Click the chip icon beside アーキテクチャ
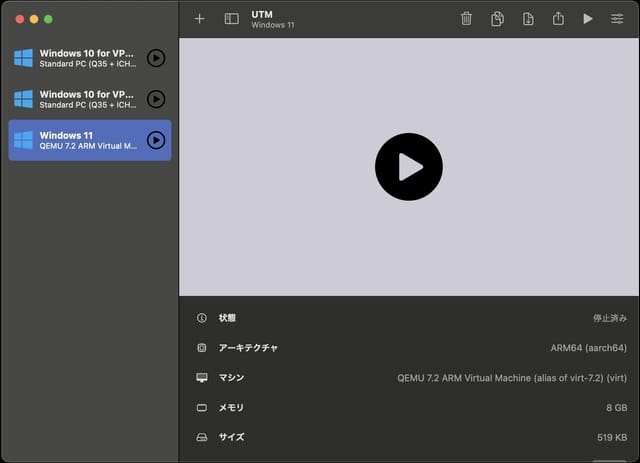Viewport: 640px width, 463px height. [202, 348]
